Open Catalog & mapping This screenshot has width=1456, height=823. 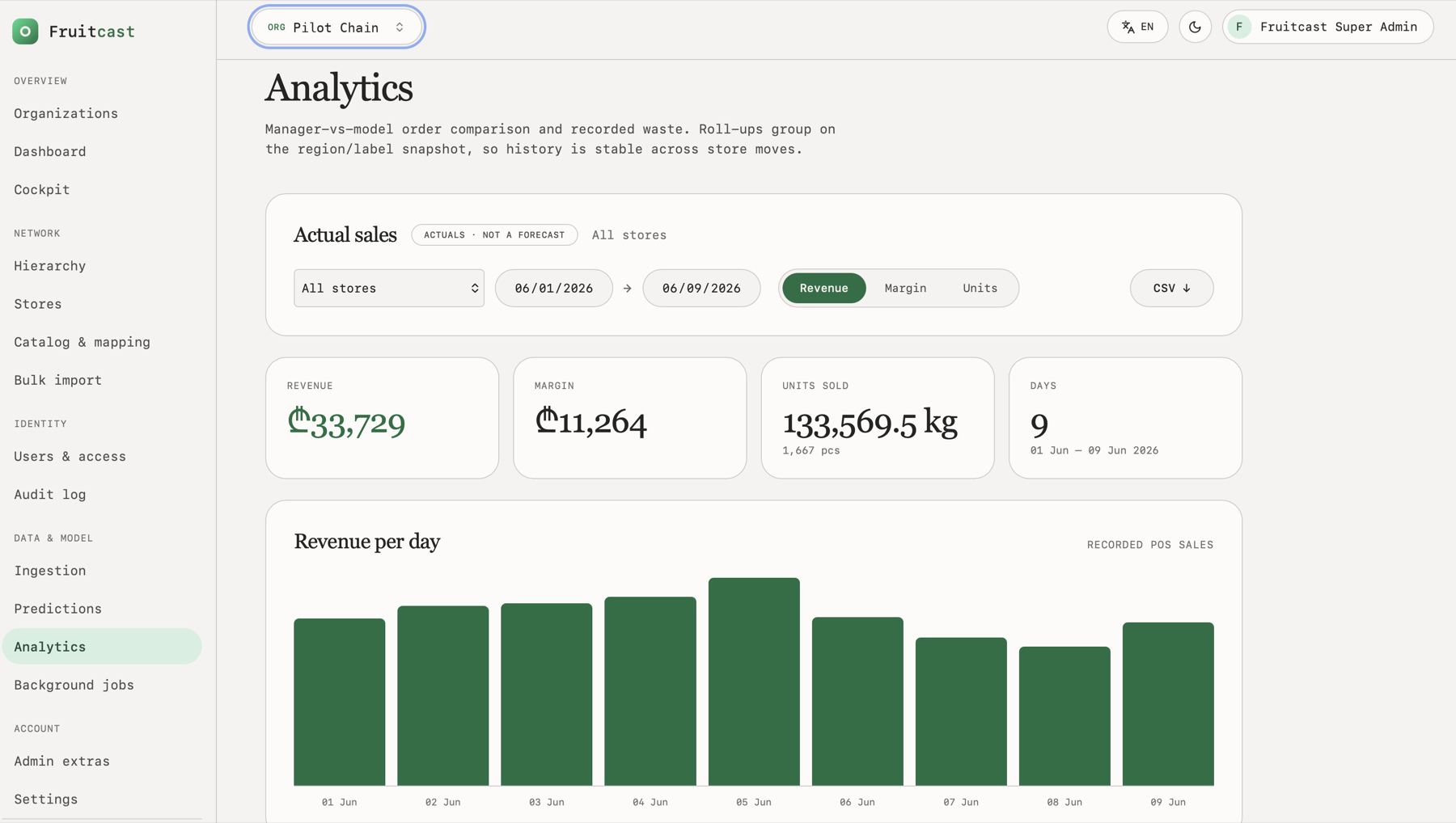102,342
